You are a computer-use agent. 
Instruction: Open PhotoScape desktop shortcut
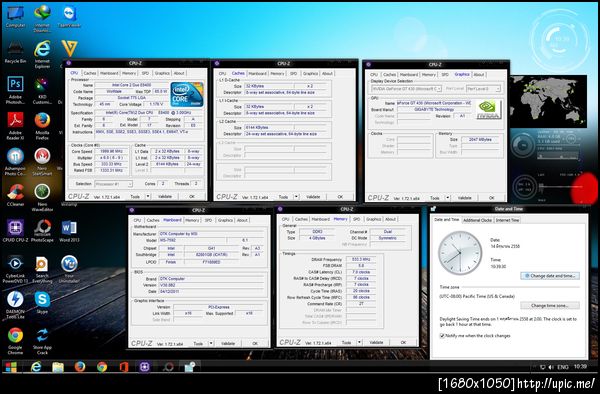[x=42, y=231]
